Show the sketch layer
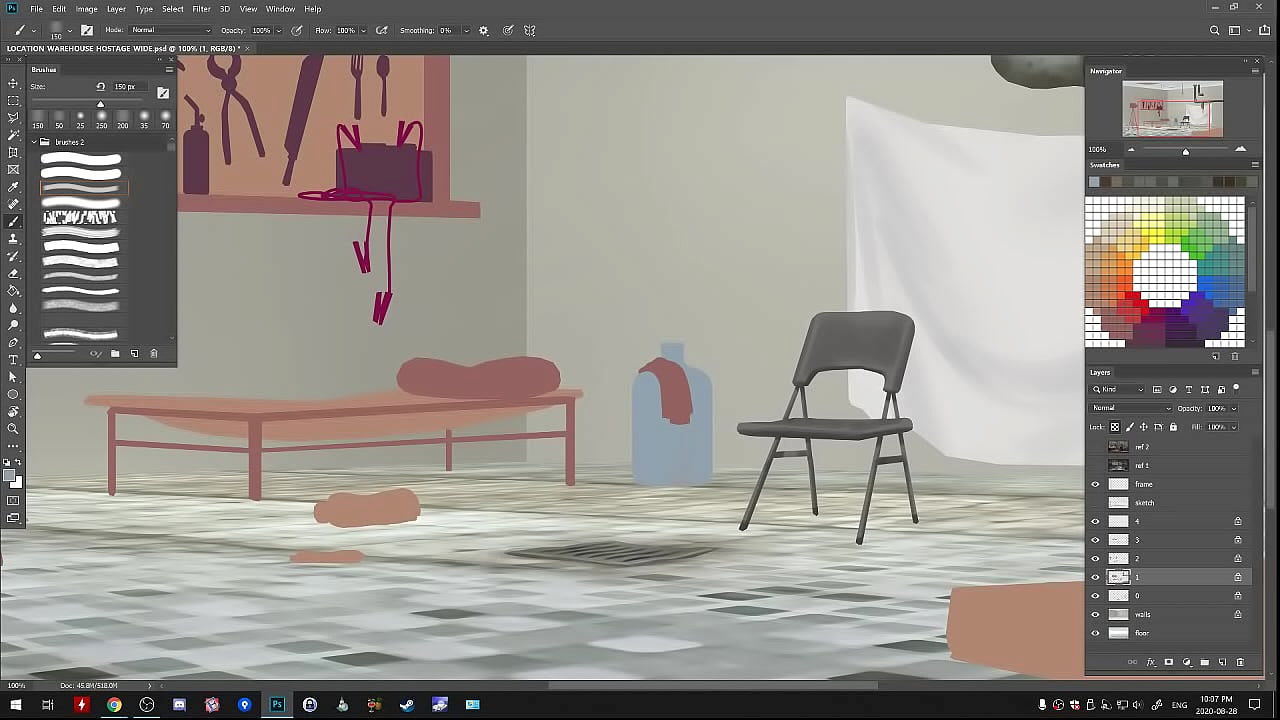 1095,503
